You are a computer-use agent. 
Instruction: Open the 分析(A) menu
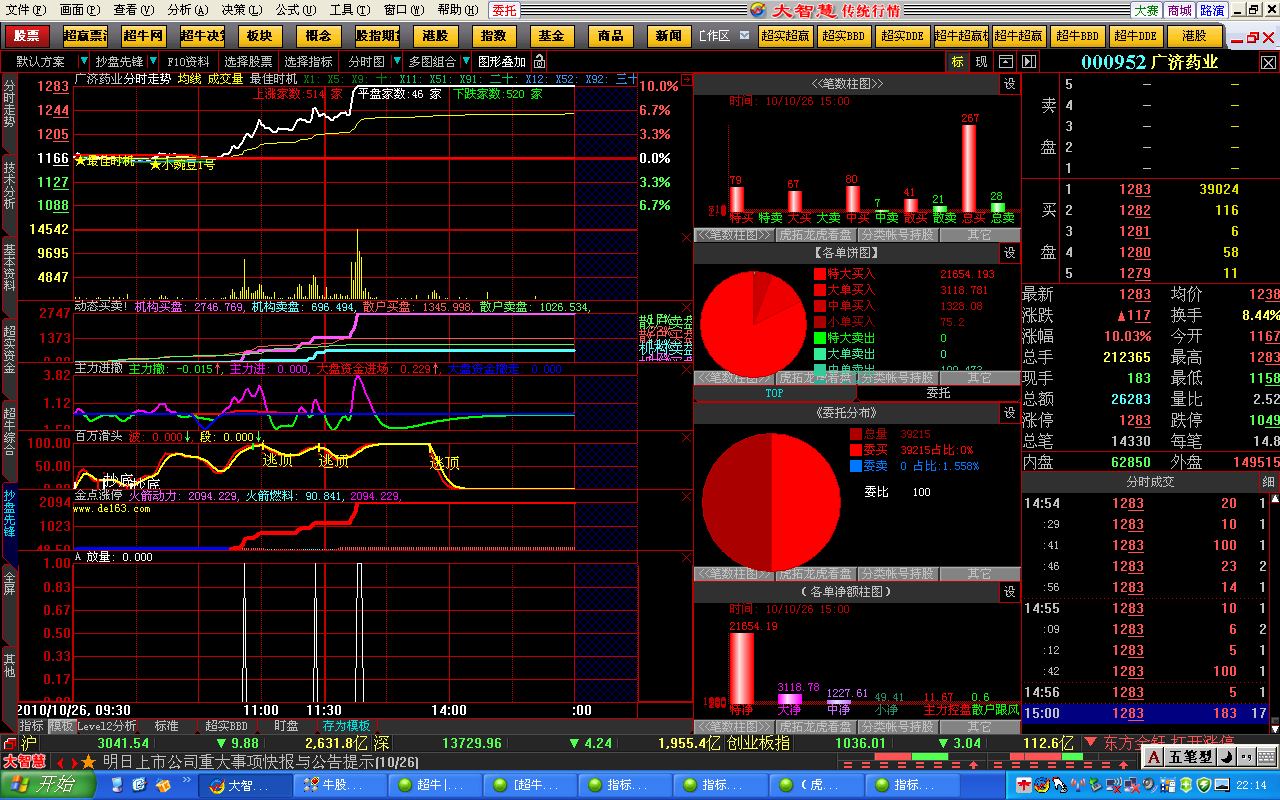point(188,10)
